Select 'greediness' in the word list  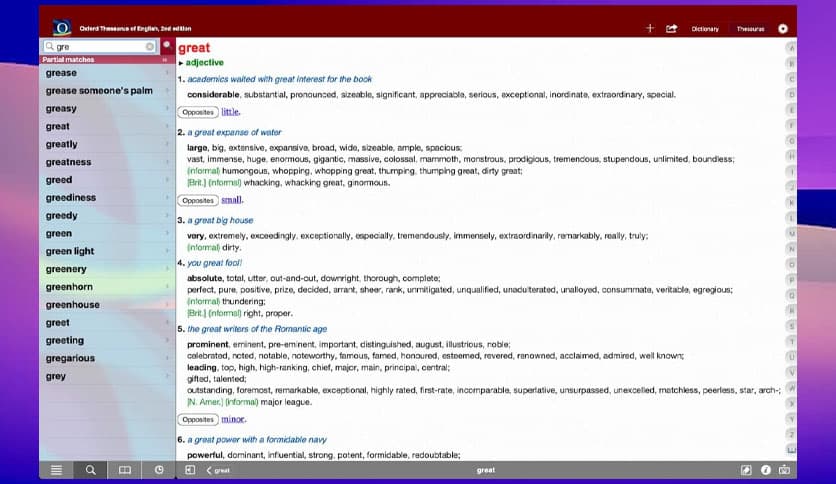click(x=107, y=198)
